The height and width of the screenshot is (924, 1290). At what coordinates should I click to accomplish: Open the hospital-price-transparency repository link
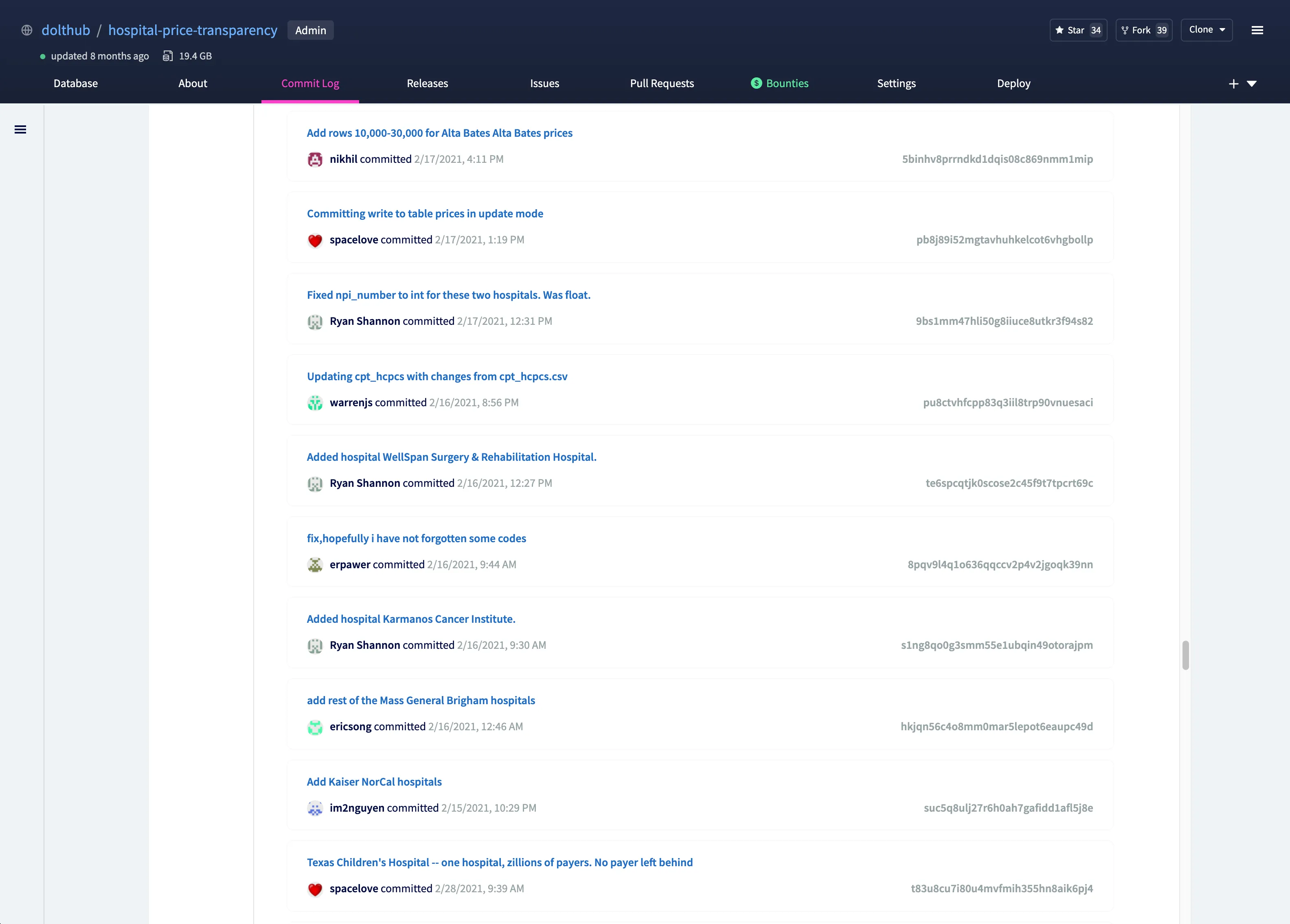[x=192, y=30]
